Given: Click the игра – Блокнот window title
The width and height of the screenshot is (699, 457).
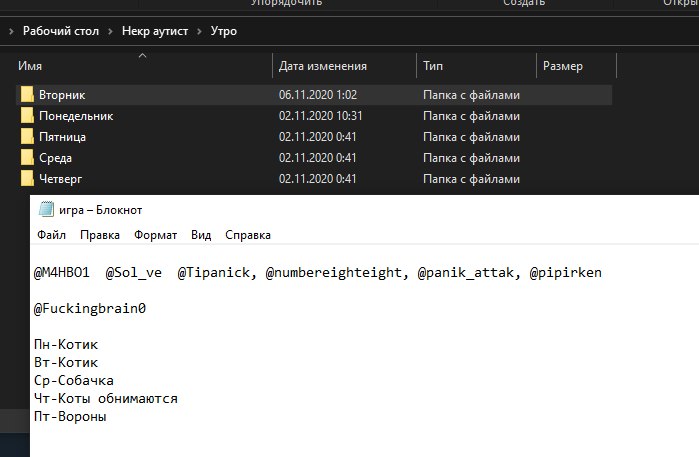Looking at the screenshot, I should pos(101,210).
